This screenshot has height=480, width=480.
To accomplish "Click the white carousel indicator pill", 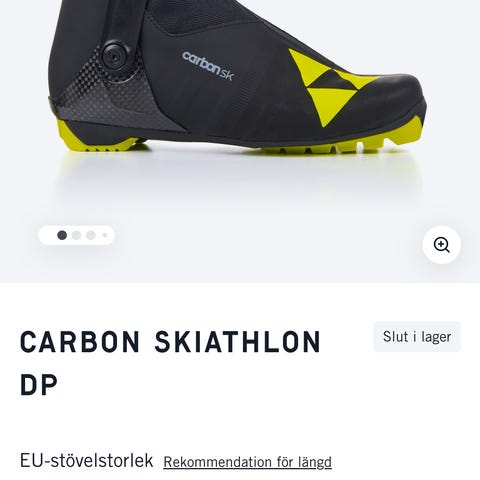I will 76,235.
